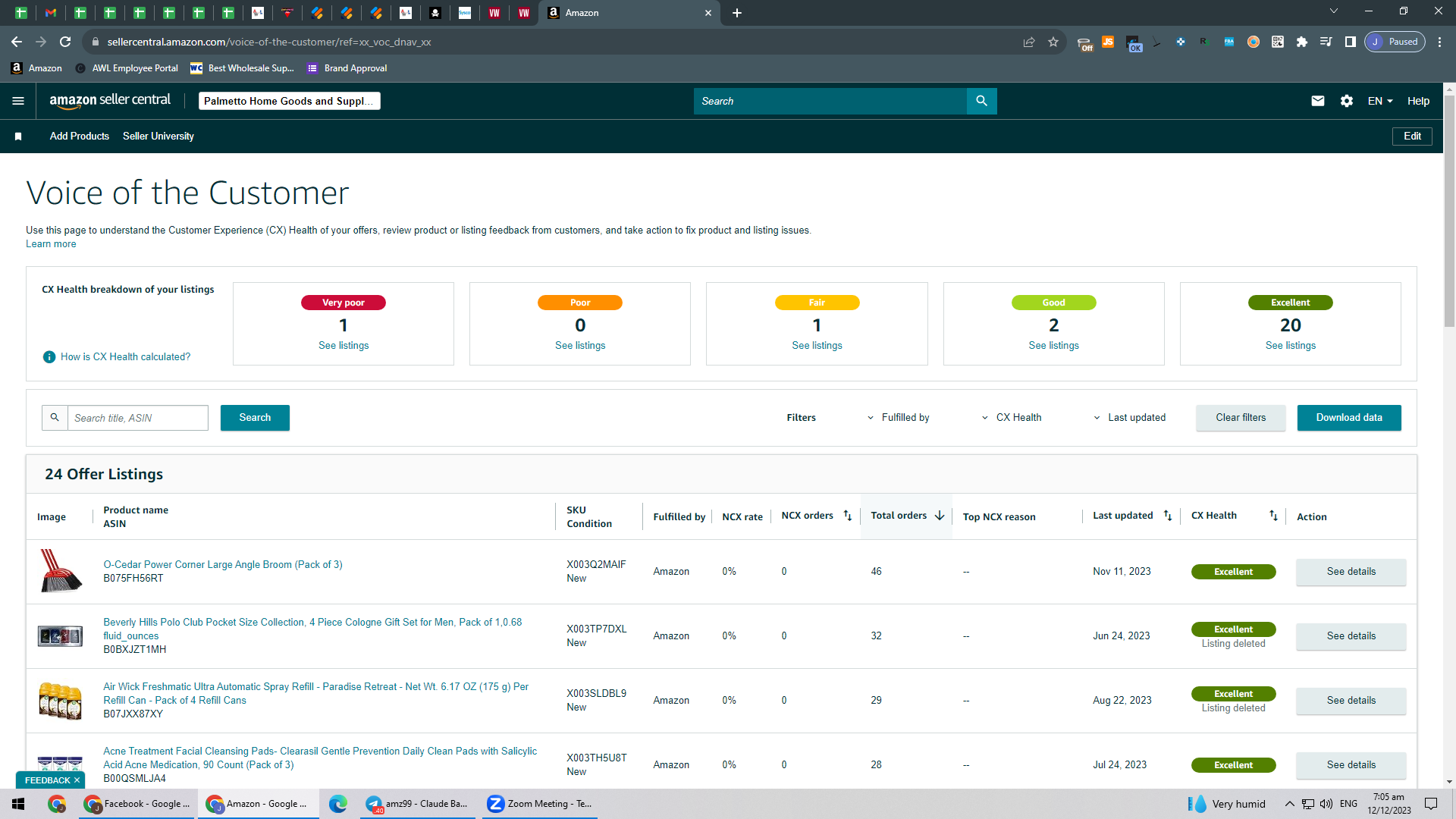Bookmark this page with star icon
Screen dimensions: 1456x819
pos(1053,42)
